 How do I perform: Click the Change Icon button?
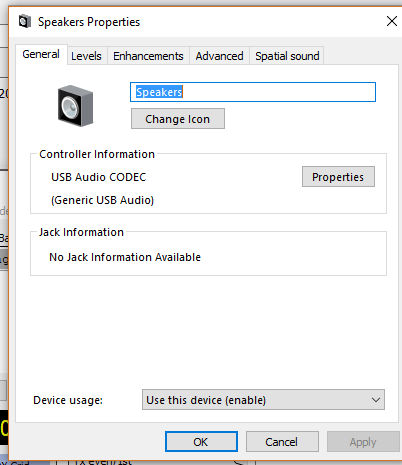pyautogui.click(x=178, y=119)
